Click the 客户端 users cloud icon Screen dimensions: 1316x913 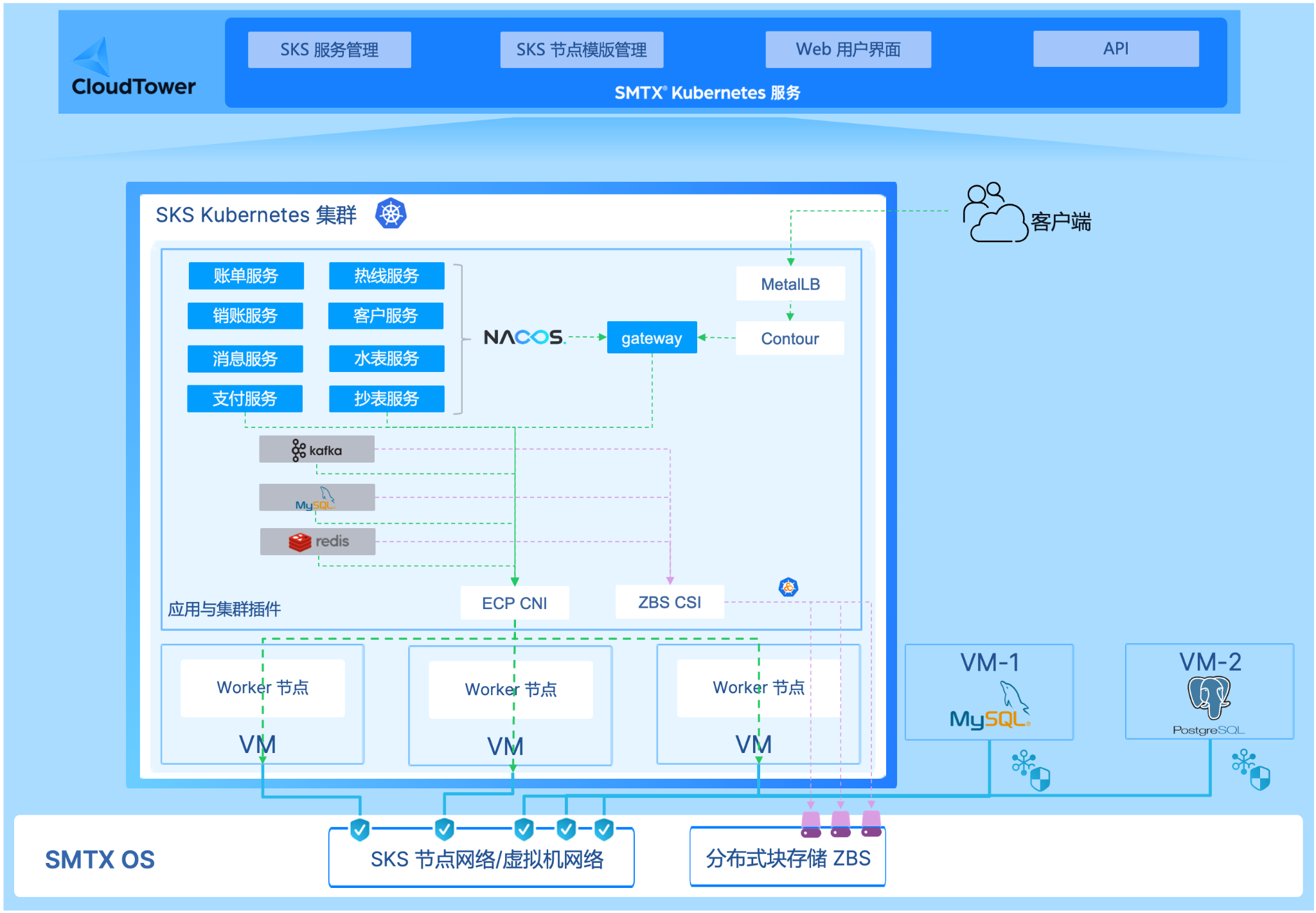[x=995, y=213]
